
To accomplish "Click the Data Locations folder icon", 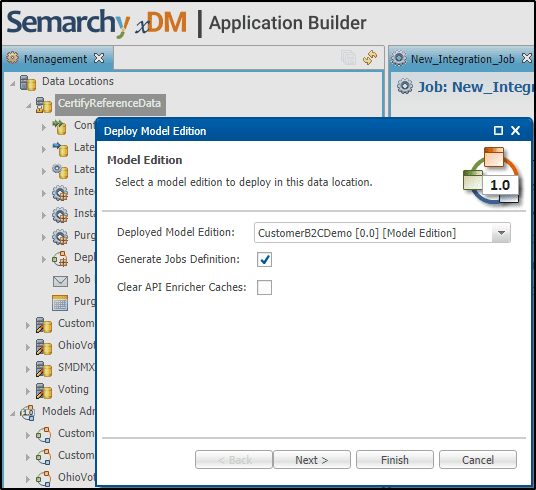I will click(x=28, y=82).
